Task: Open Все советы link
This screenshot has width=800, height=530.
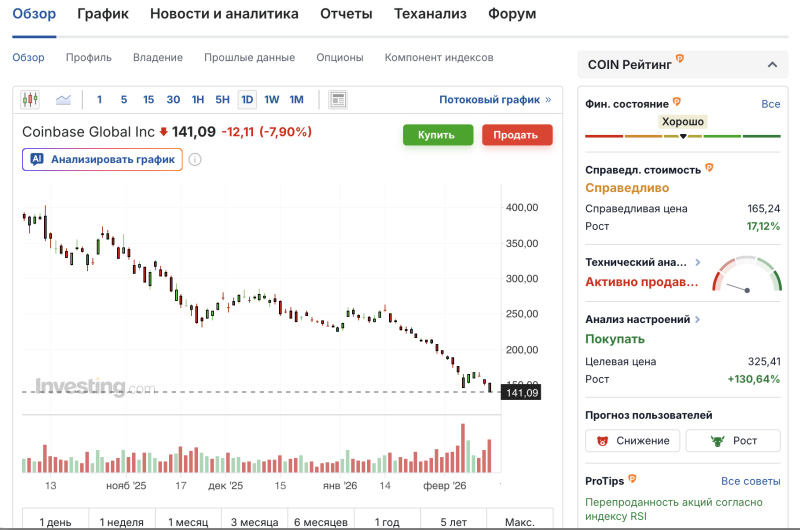Action: 751,481
